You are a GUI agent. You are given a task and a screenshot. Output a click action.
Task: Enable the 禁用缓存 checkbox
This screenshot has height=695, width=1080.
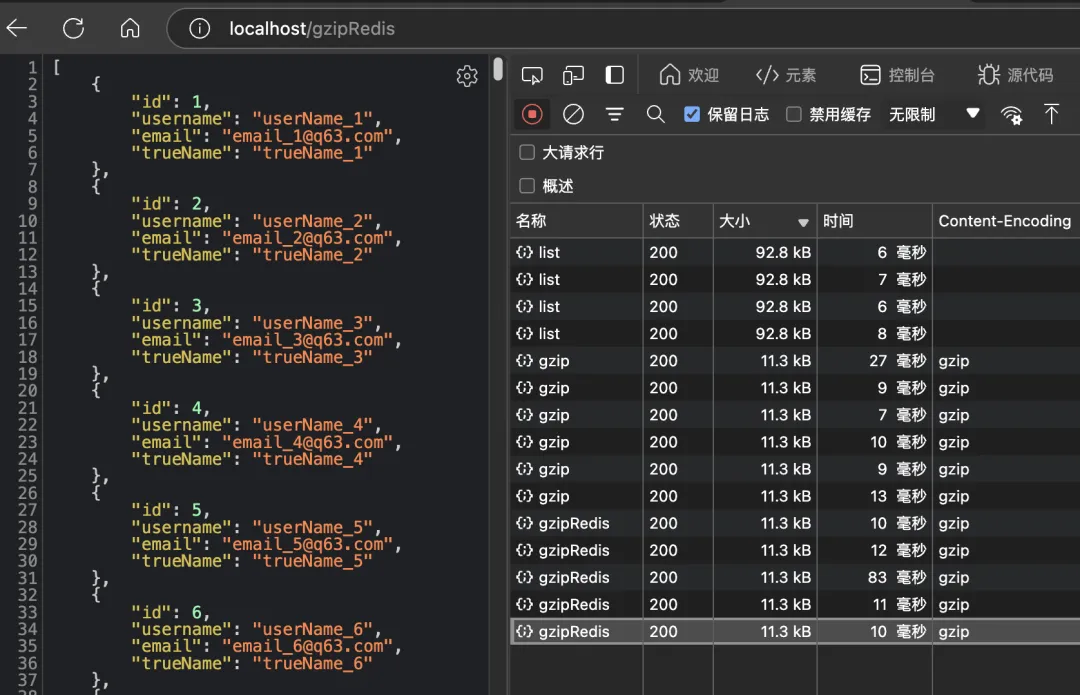[x=794, y=114]
